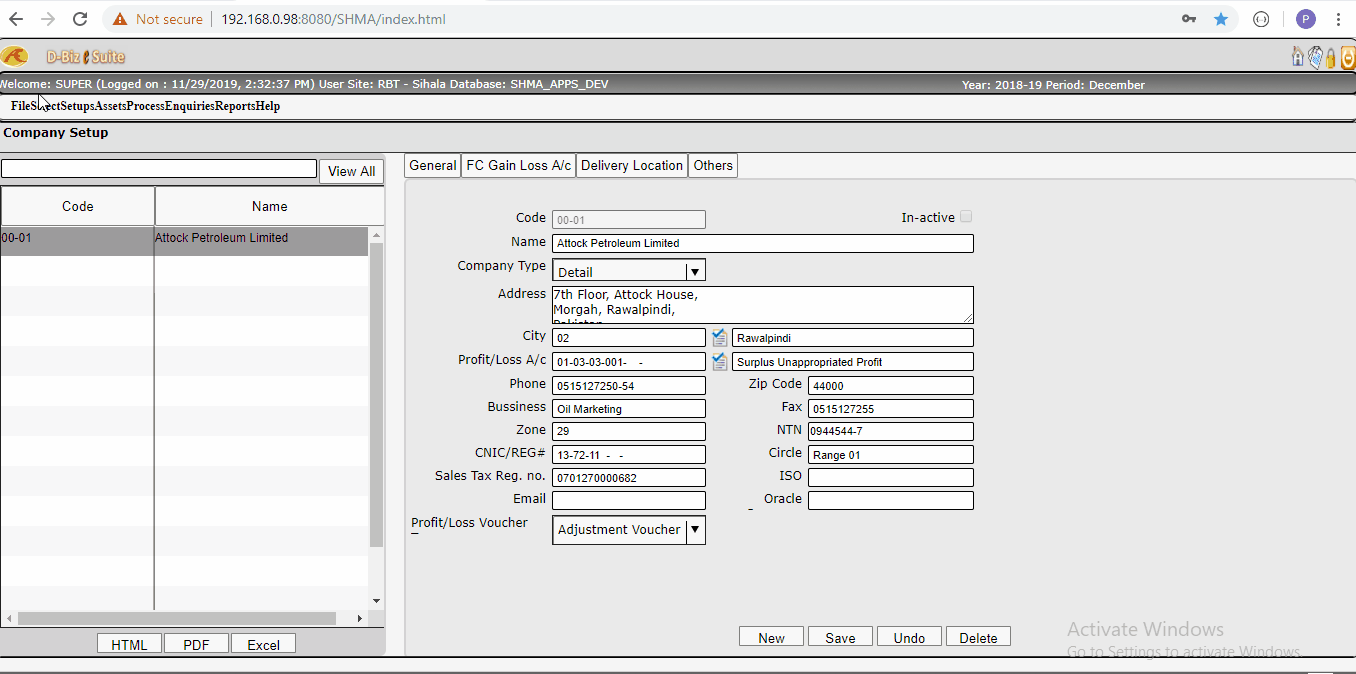Focus the Zone field
Image resolution: width=1356 pixels, height=674 pixels.
[x=629, y=431]
